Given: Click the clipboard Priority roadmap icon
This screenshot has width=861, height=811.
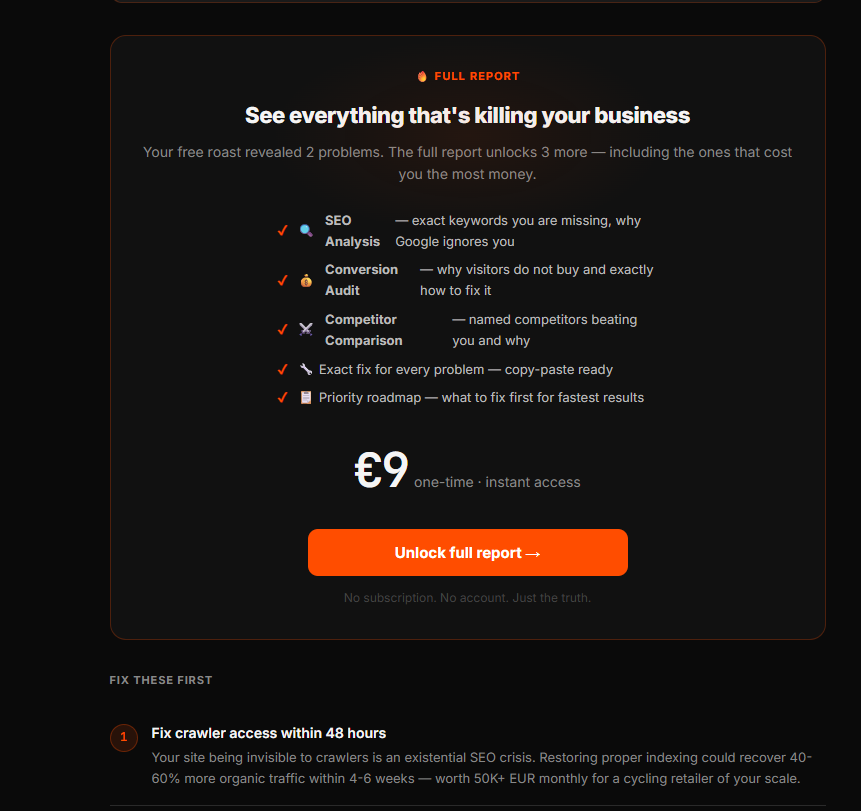Looking at the screenshot, I should (306, 398).
